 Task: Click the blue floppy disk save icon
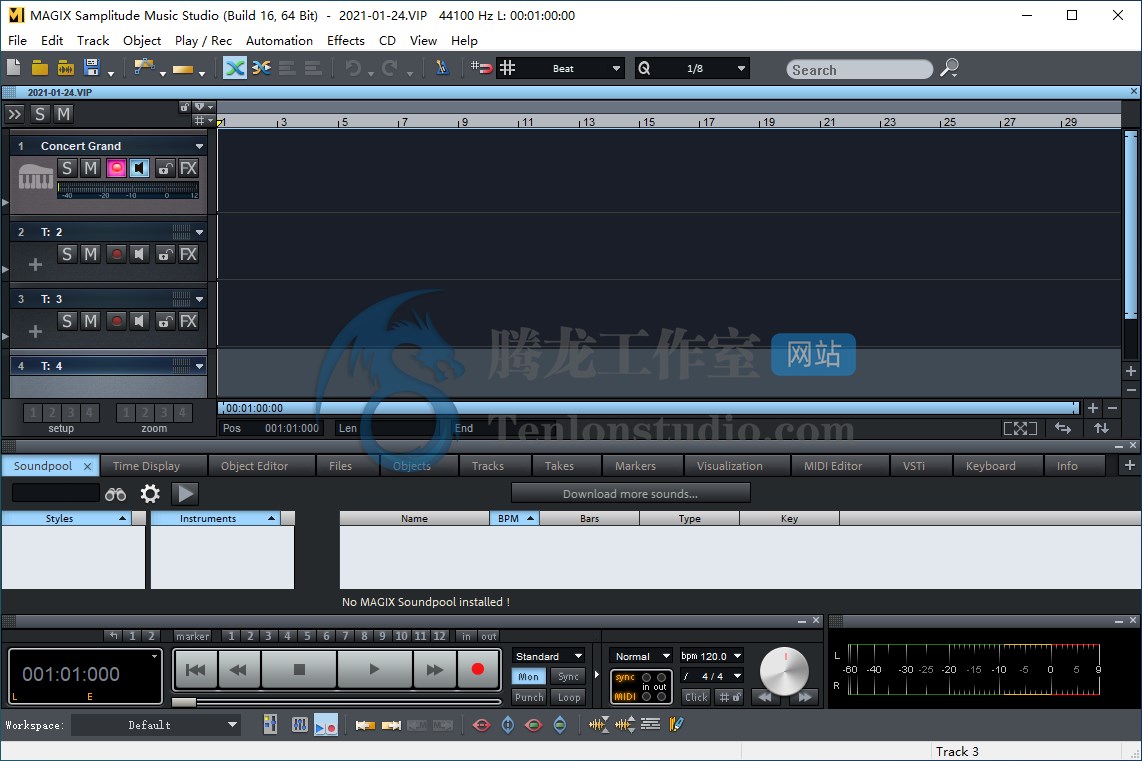click(92, 68)
